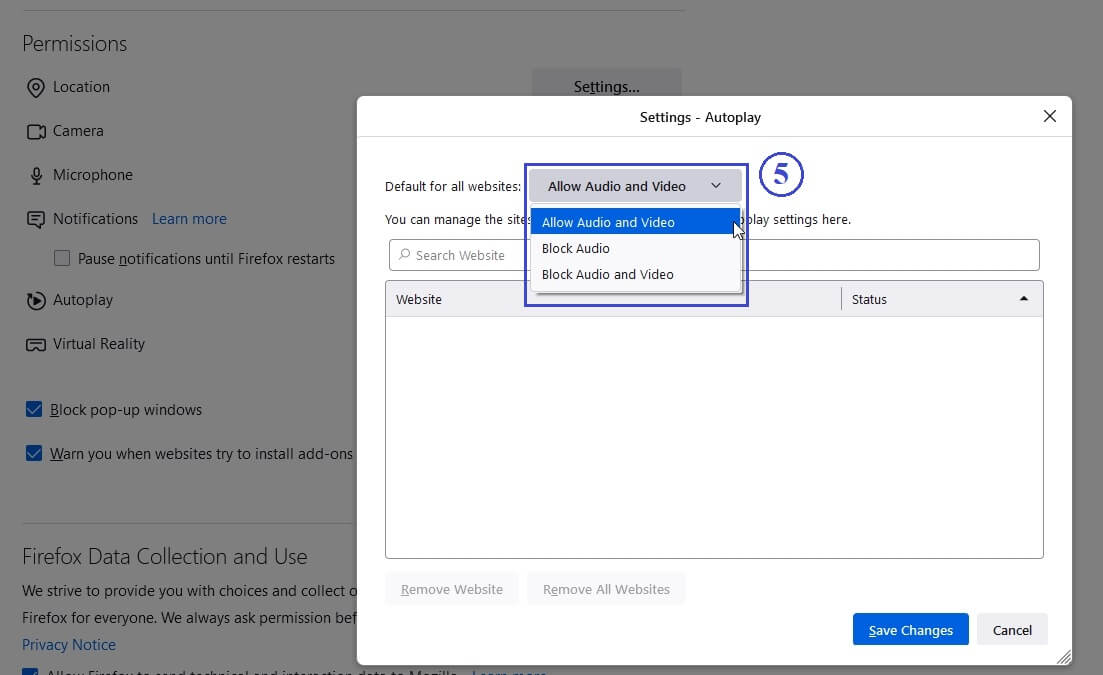
Task: Choose Block Audio and Video option
Action: coord(635,274)
